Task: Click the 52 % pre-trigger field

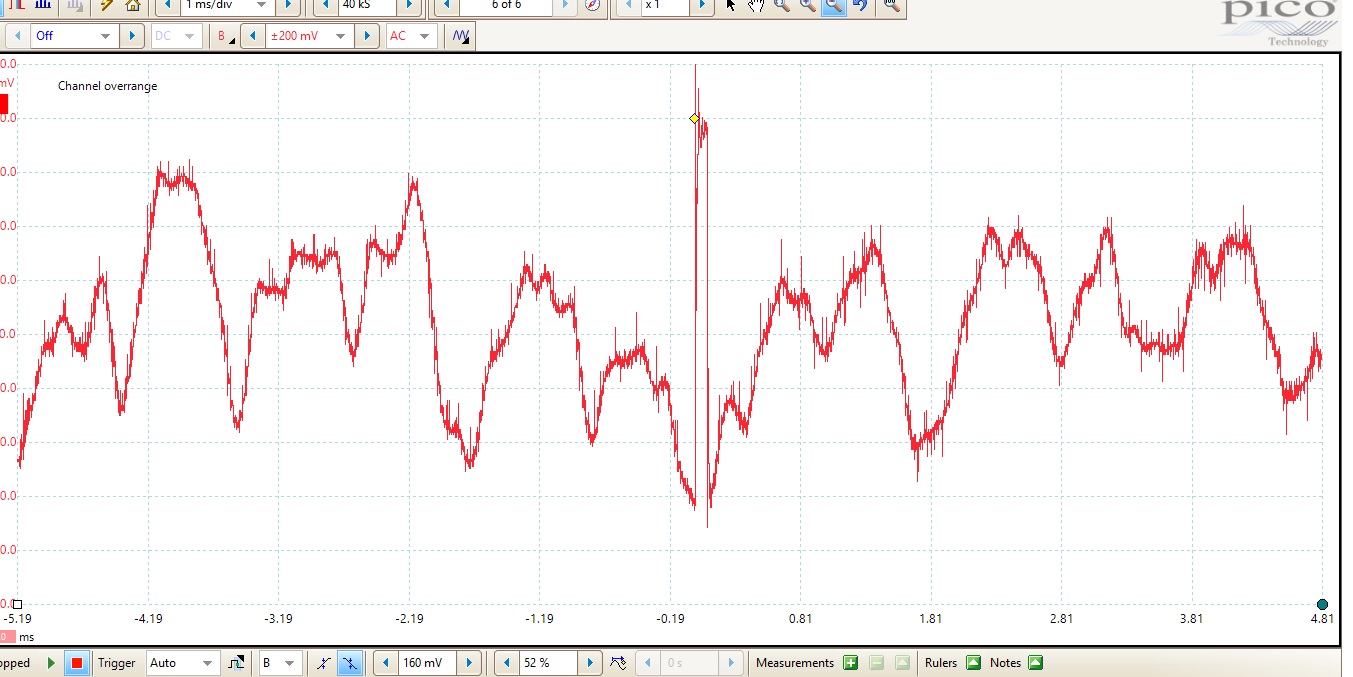Action: point(549,663)
